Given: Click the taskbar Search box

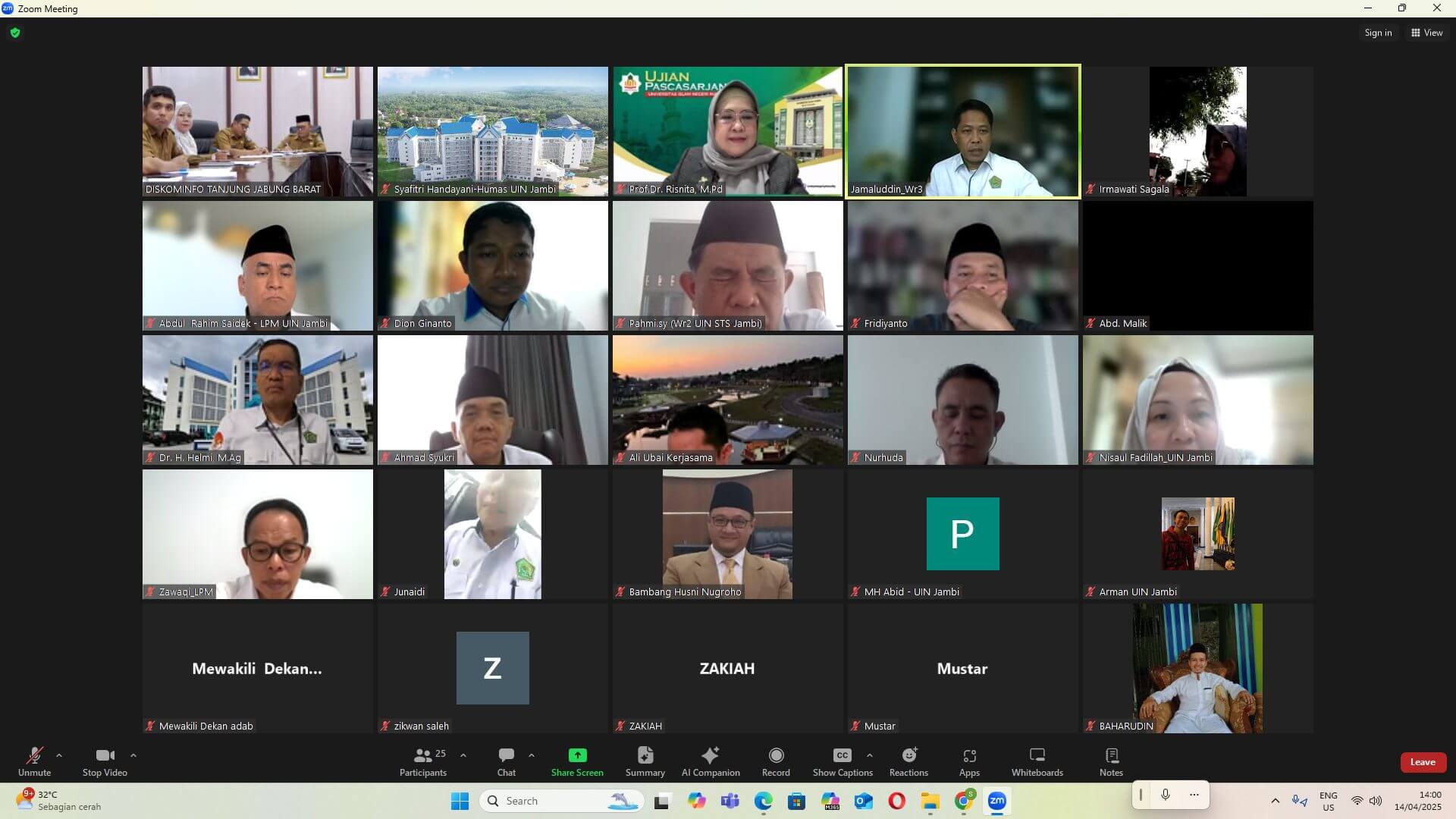Looking at the screenshot, I should click(561, 801).
